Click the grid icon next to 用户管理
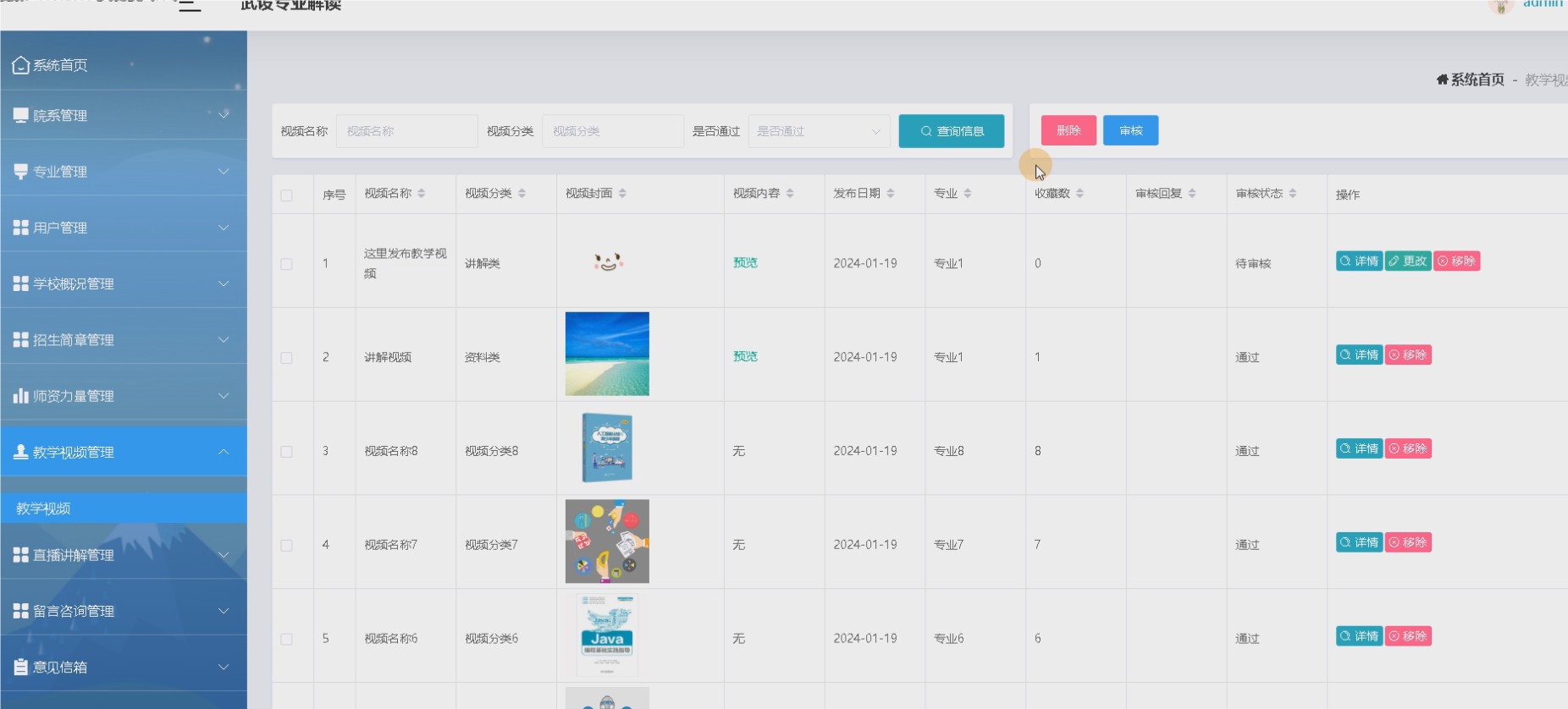Image resolution: width=1568 pixels, height=709 pixels. 20,228
